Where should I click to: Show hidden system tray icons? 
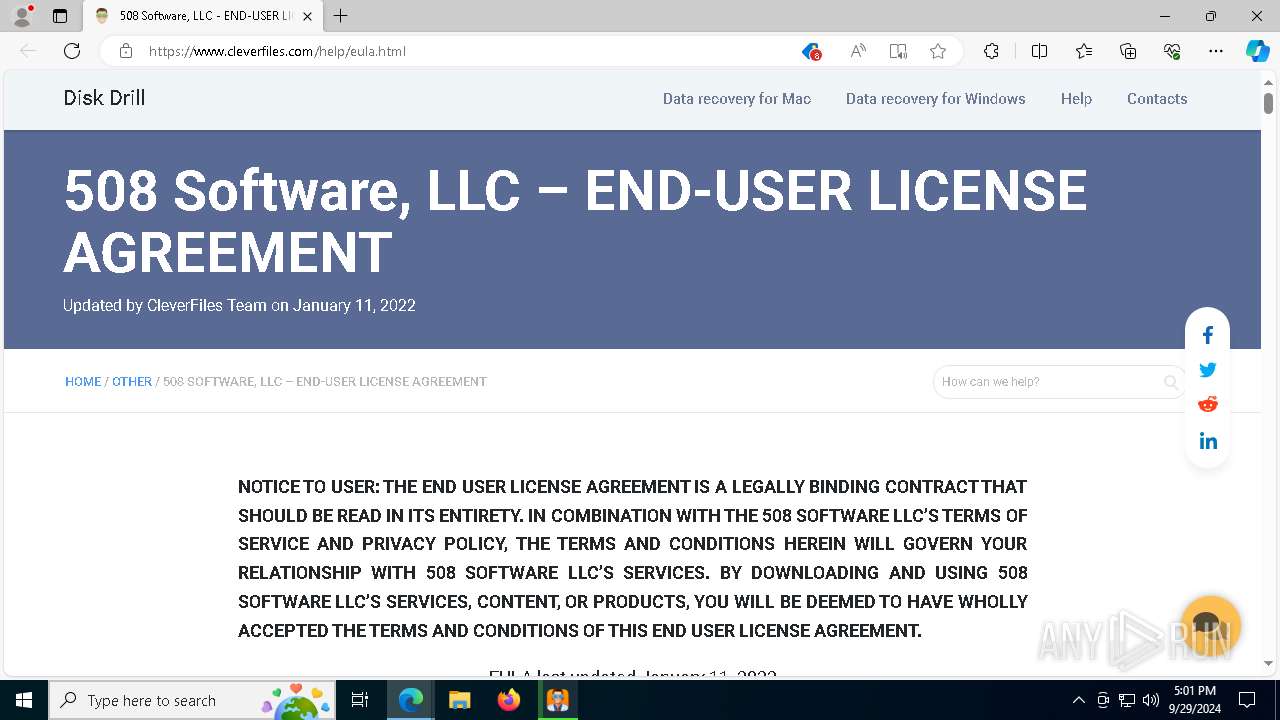point(1078,700)
